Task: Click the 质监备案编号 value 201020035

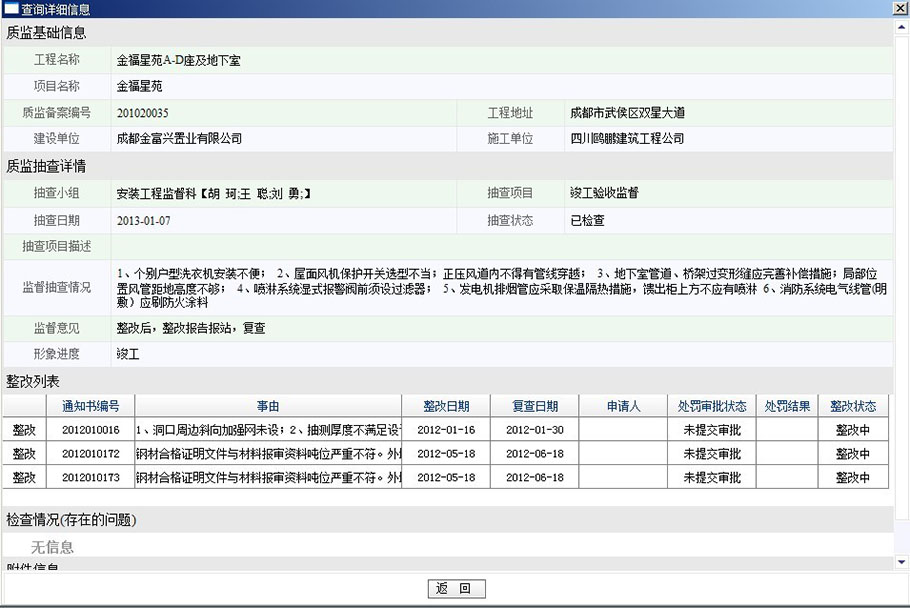Action: coord(142,113)
